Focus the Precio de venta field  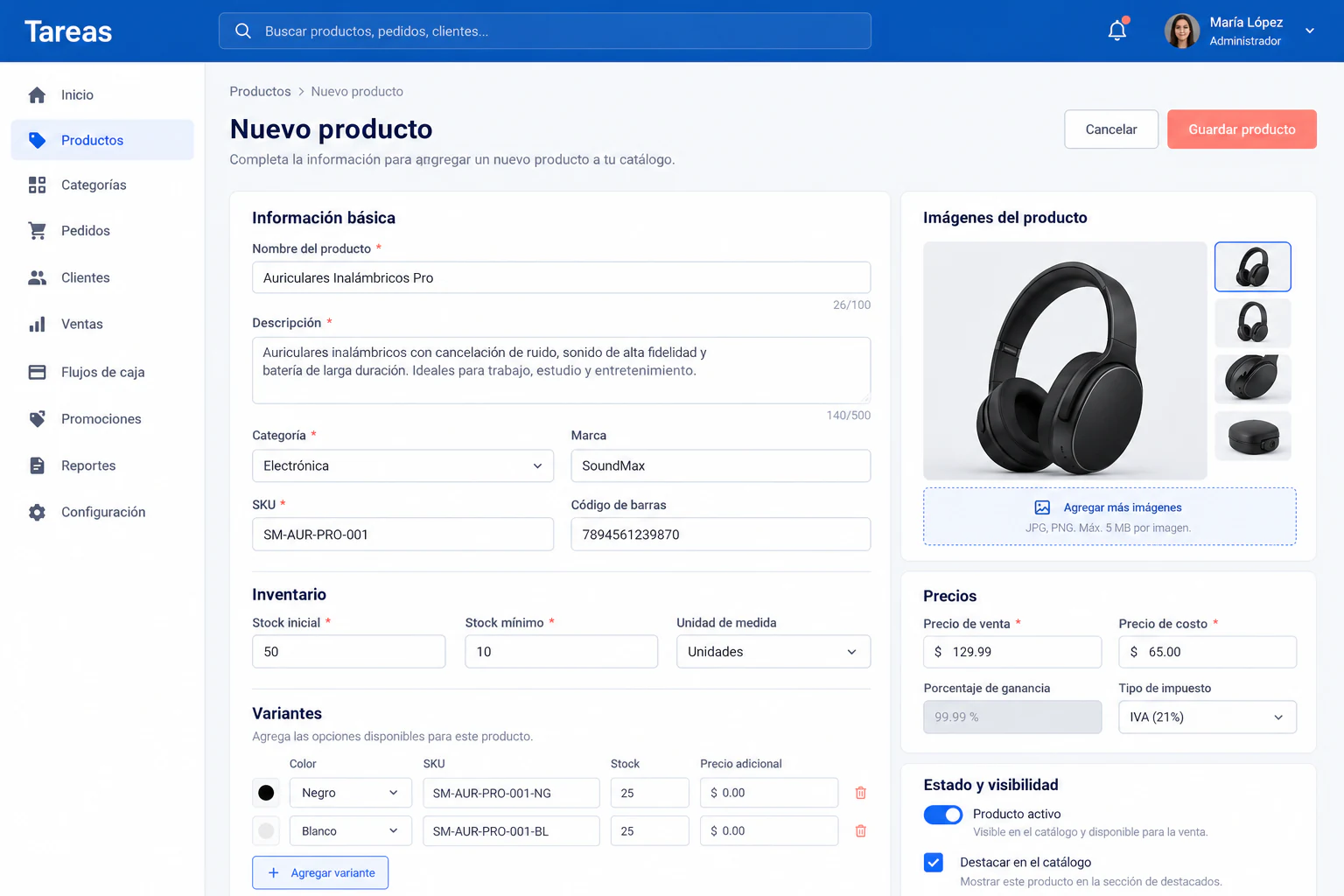point(1012,652)
